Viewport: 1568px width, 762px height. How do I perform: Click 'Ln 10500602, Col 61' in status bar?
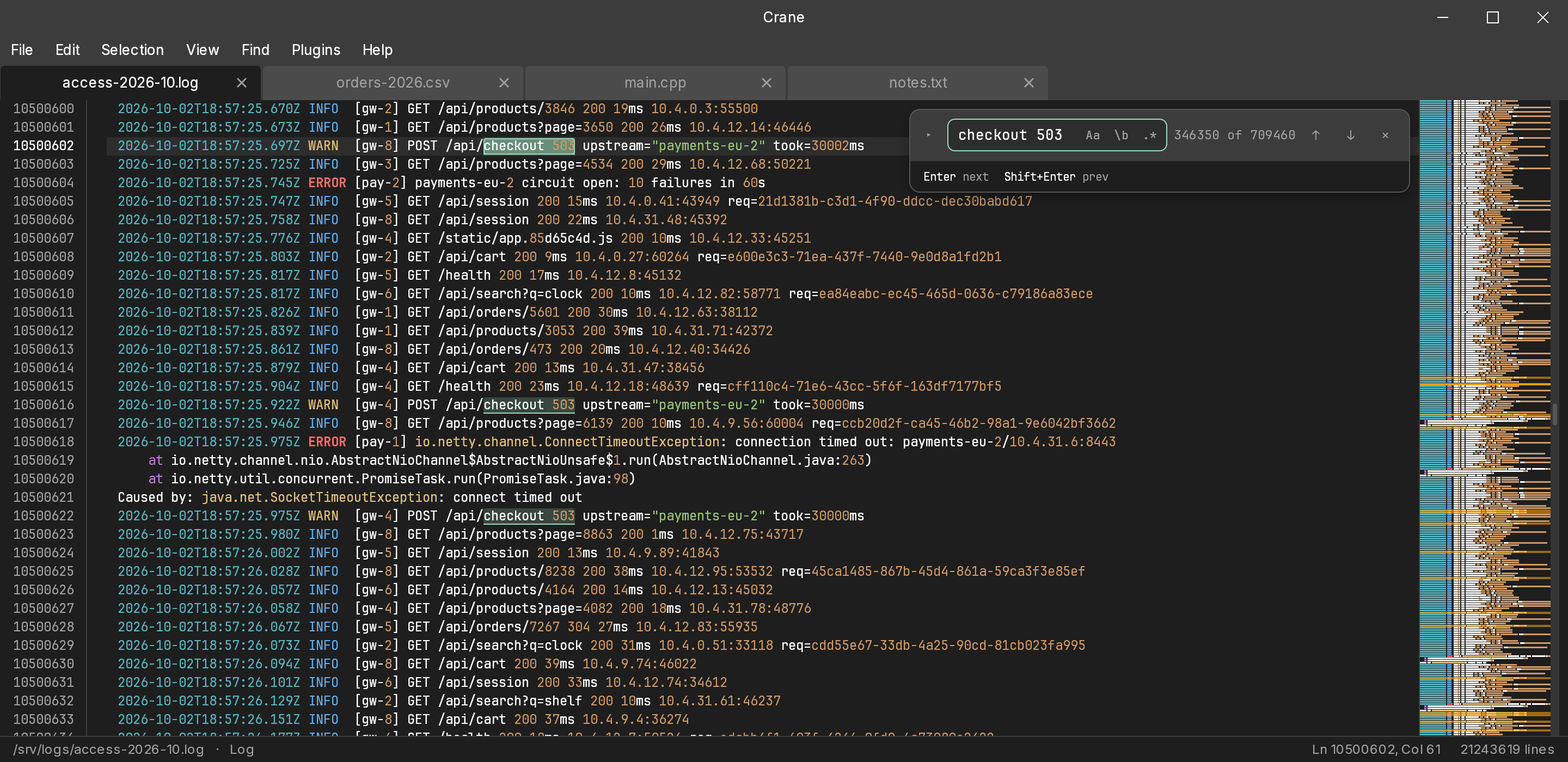tap(1376, 749)
